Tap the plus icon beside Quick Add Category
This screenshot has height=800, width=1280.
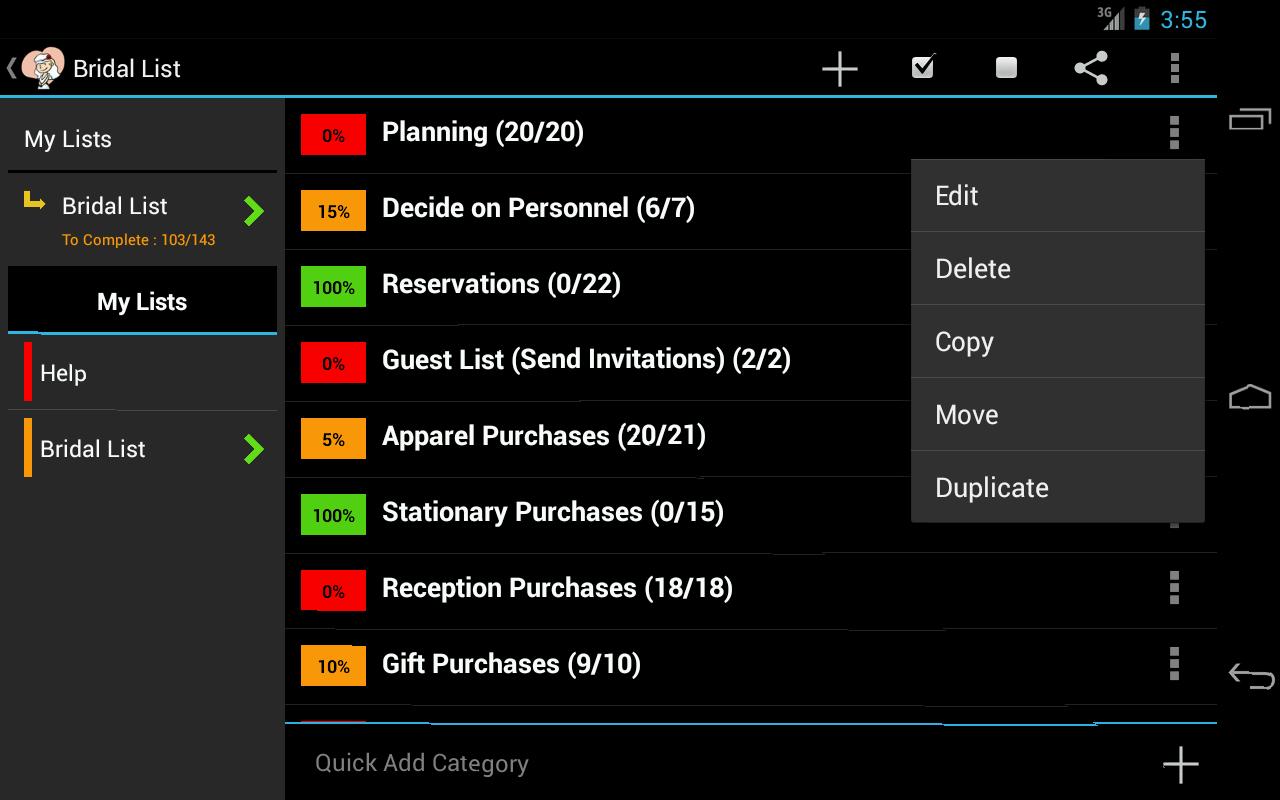(x=1181, y=765)
